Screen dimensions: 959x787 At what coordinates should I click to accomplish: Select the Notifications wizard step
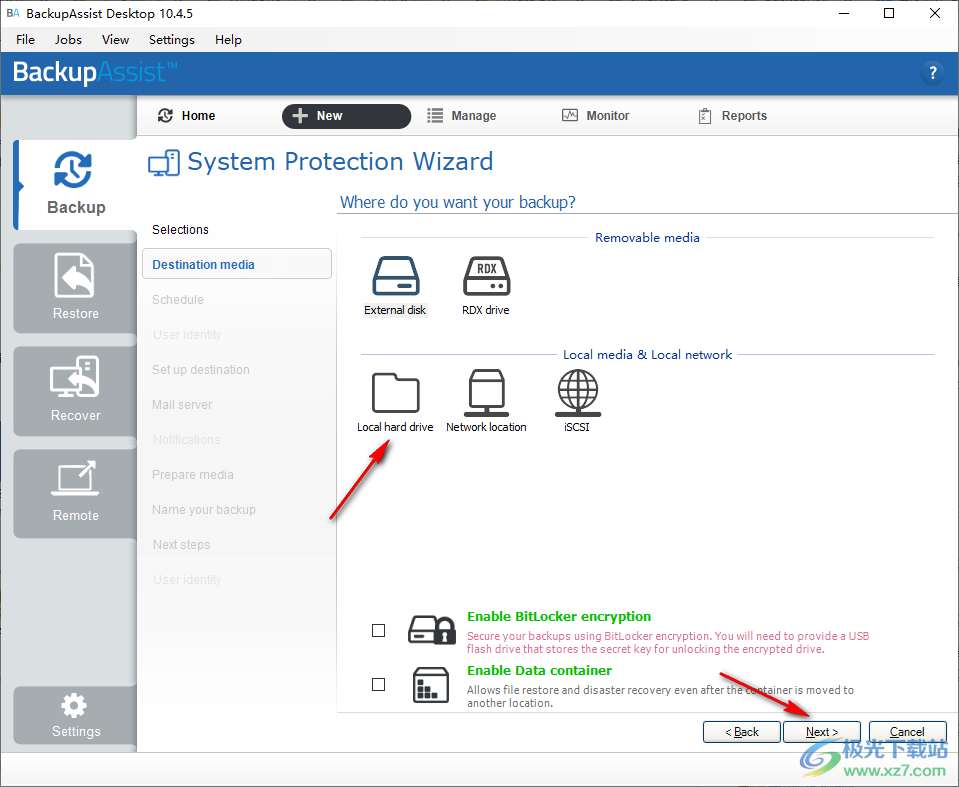pos(187,440)
